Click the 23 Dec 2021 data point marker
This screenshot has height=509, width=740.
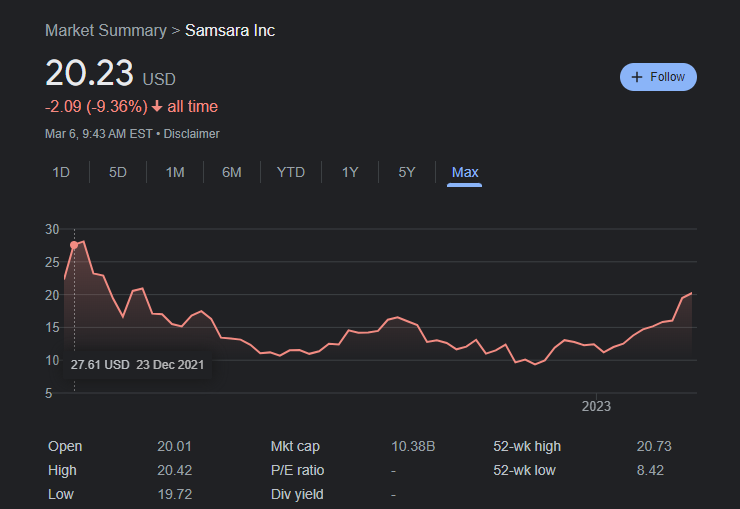74,245
